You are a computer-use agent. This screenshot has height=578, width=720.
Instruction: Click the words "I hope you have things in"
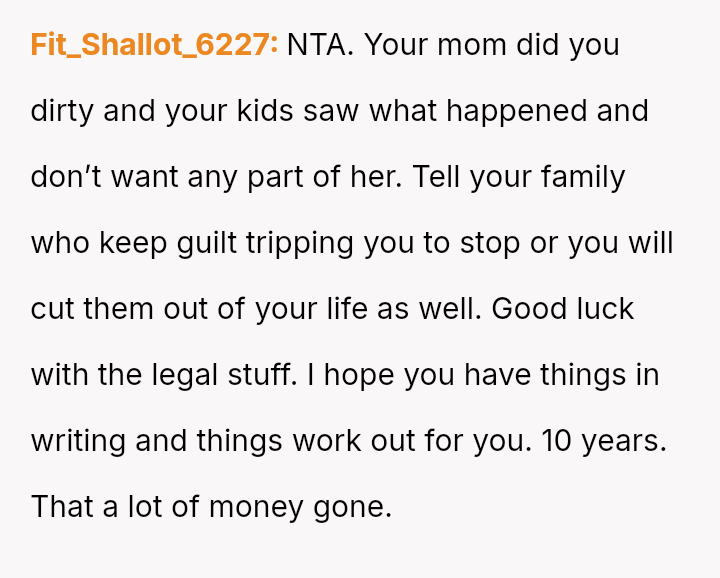coord(484,375)
